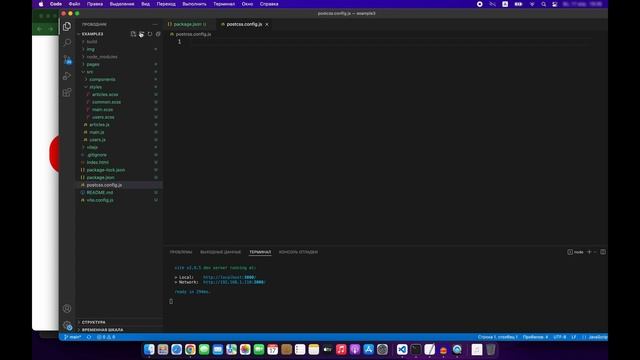640x360 pixels.
Task: Show errors and warnings count in status bar
Action: click(106, 337)
